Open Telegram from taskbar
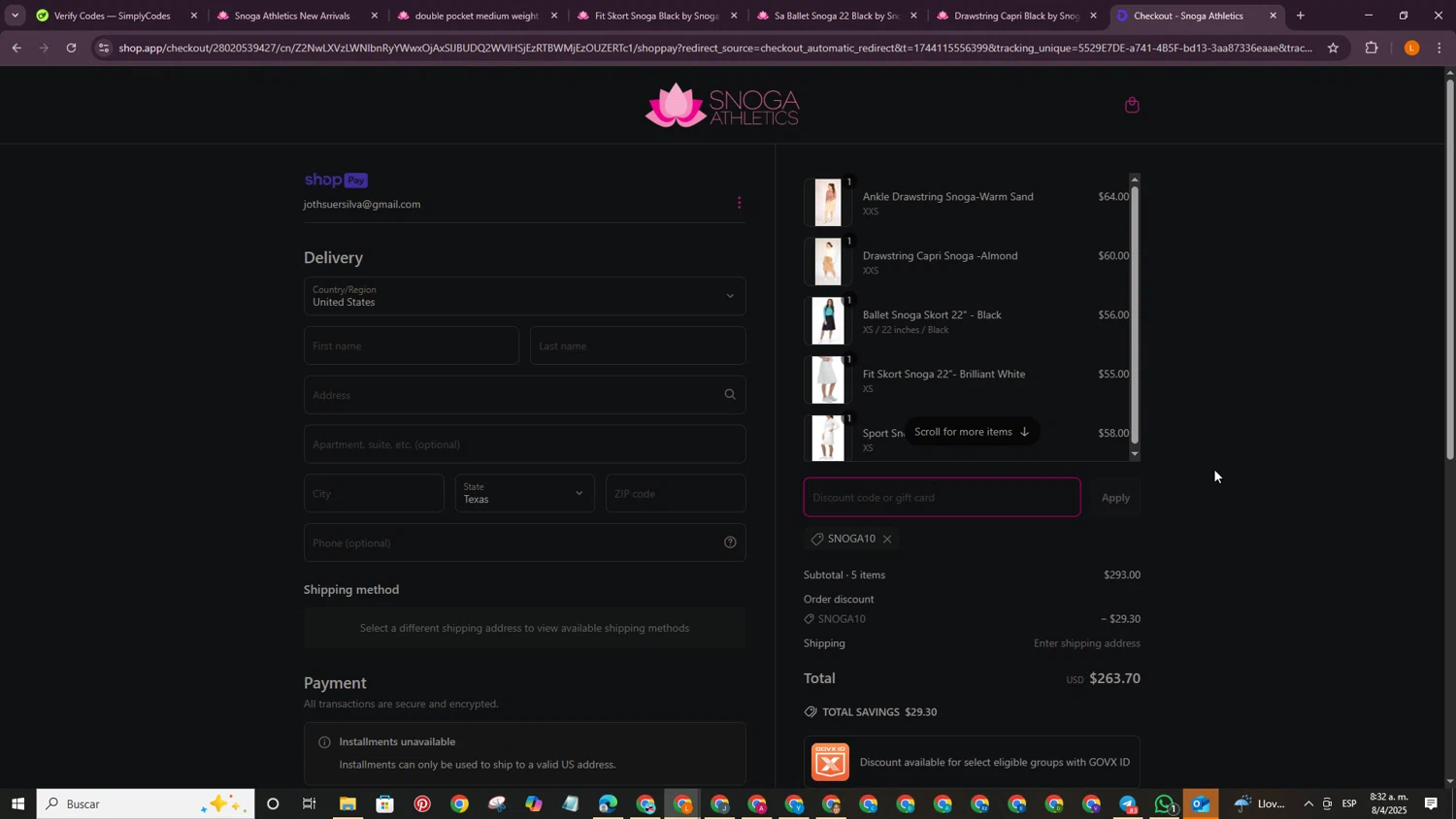The image size is (1456, 819). (1128, 804)
